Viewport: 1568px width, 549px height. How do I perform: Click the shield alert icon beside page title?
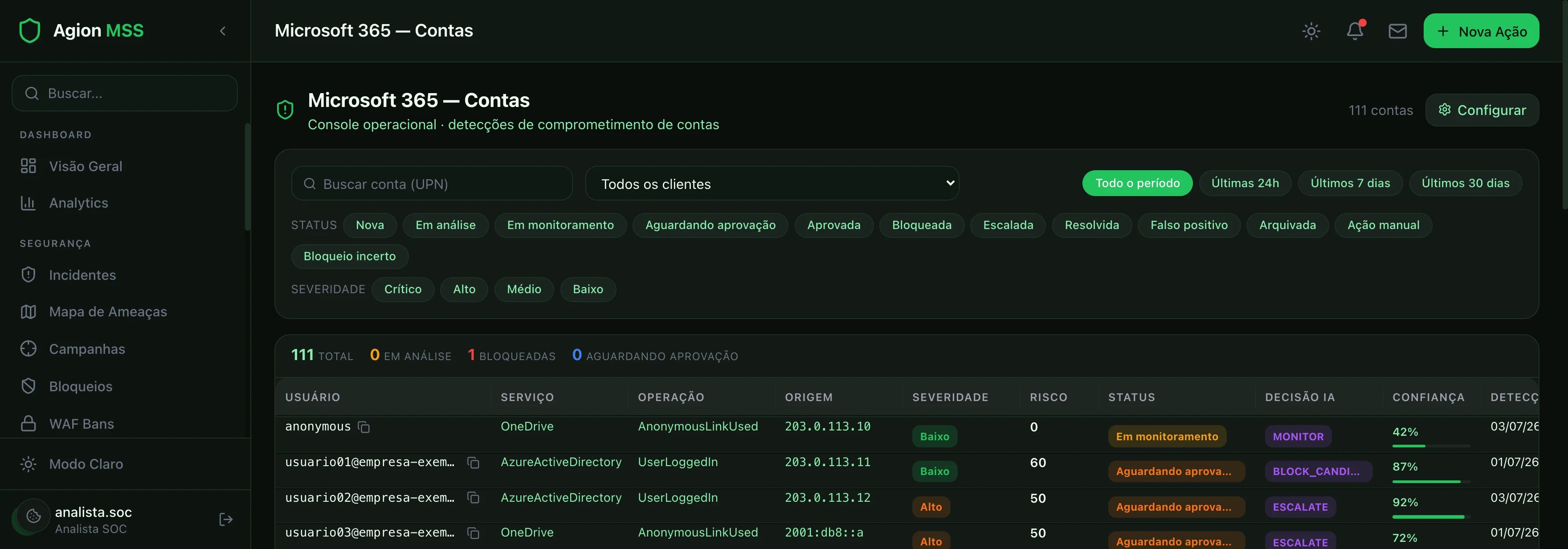coord(285,110)
